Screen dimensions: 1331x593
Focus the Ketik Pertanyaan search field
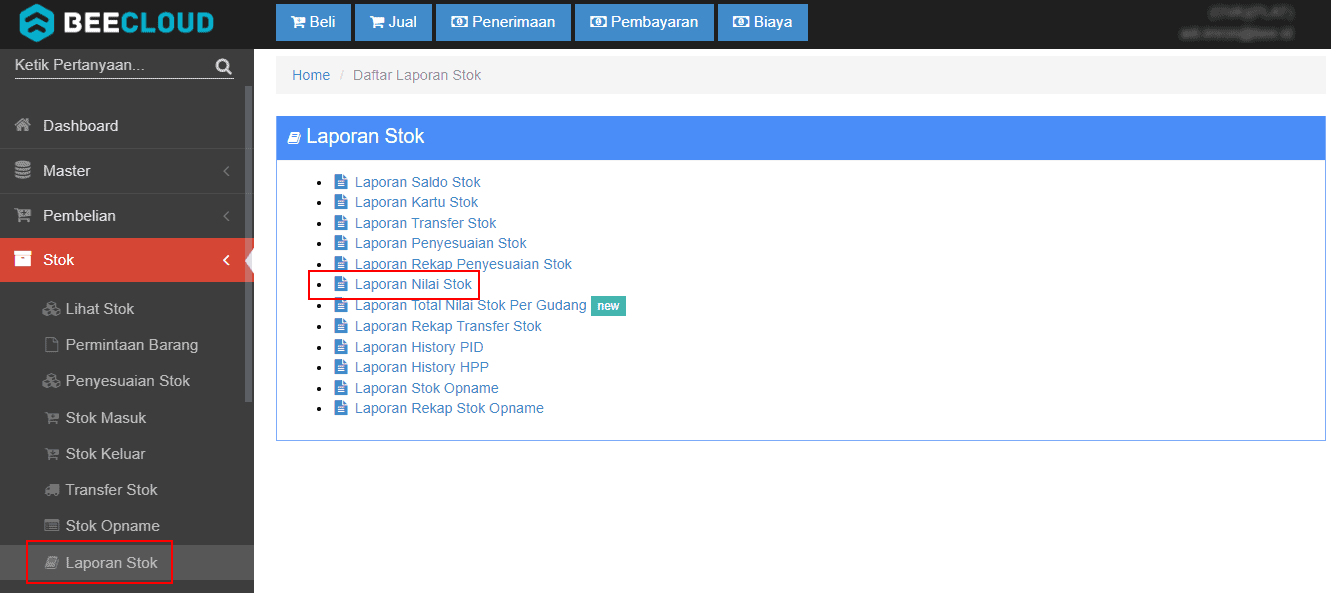pos(110,66)
